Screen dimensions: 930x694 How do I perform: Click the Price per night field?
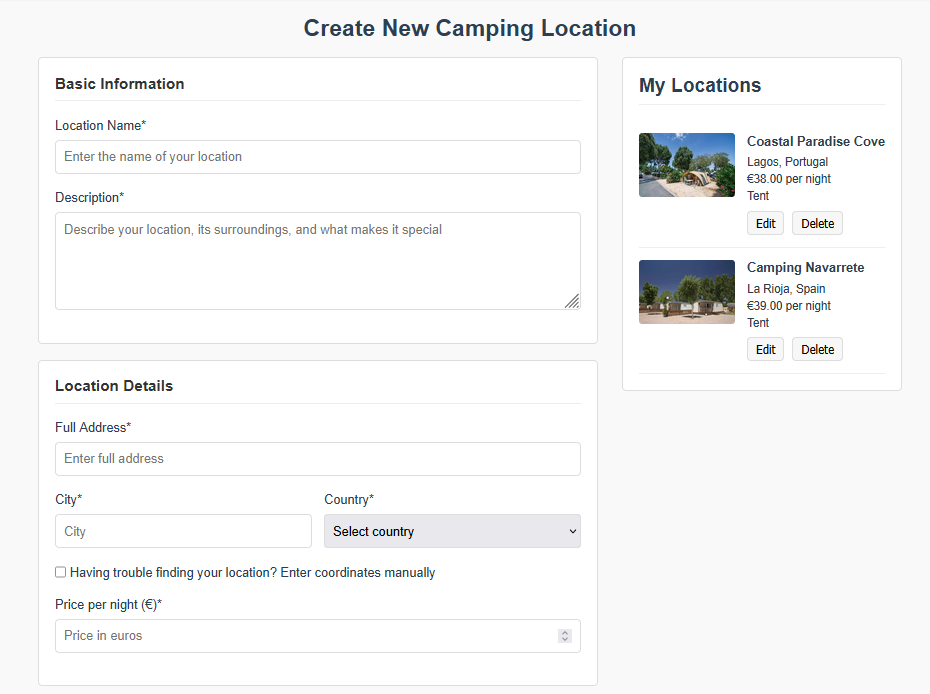pos(317,636)
